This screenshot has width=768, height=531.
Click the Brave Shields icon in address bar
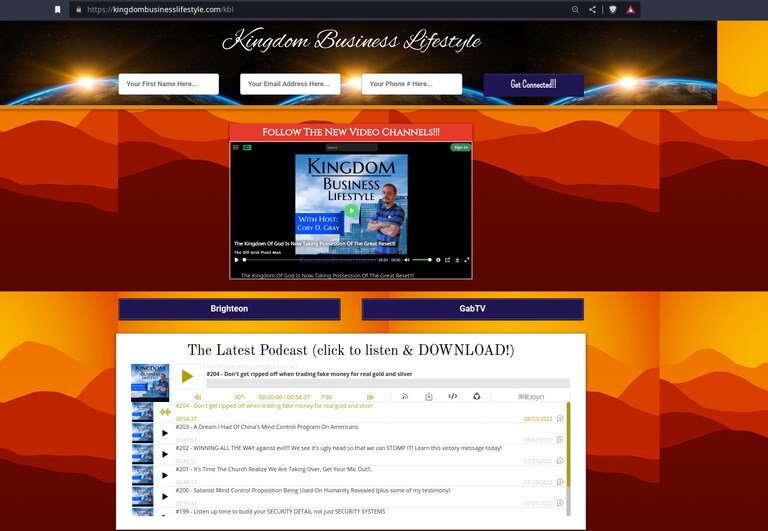[613, 9]
